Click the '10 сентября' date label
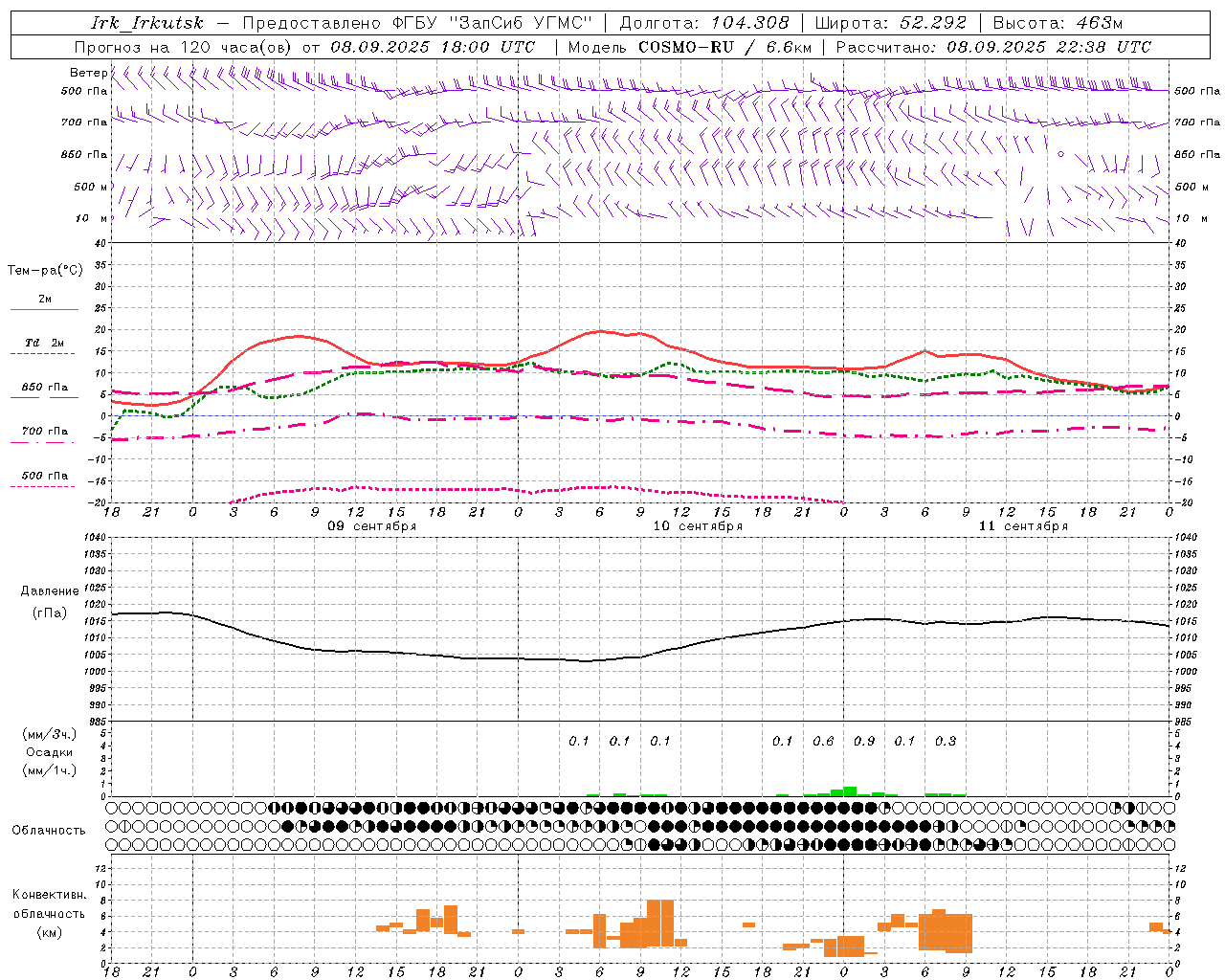 [x=698, y=526]
